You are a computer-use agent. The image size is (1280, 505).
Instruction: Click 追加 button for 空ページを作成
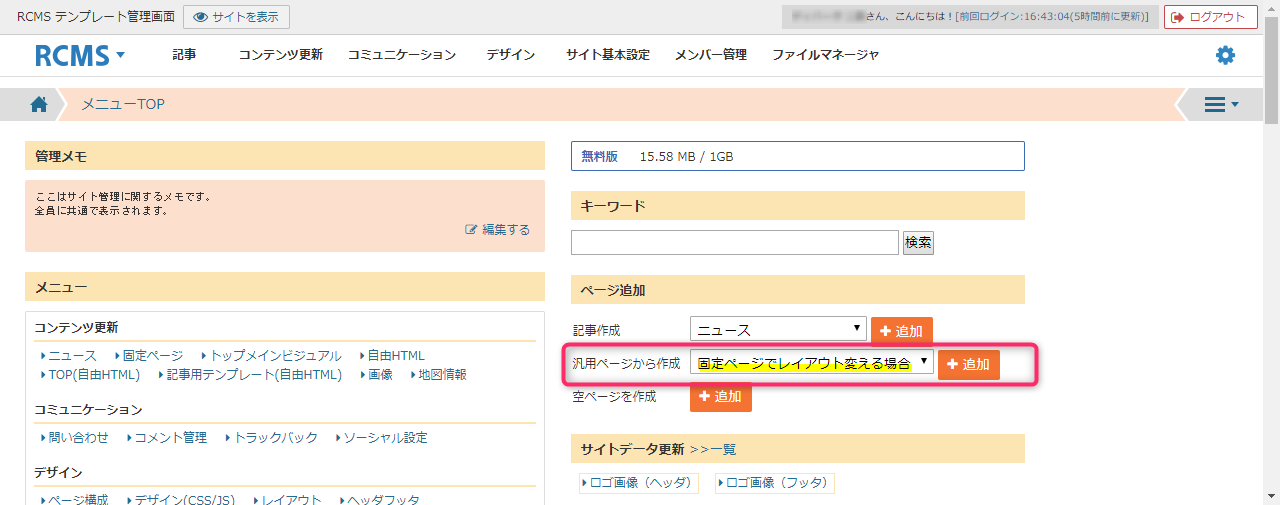(720, 397)
